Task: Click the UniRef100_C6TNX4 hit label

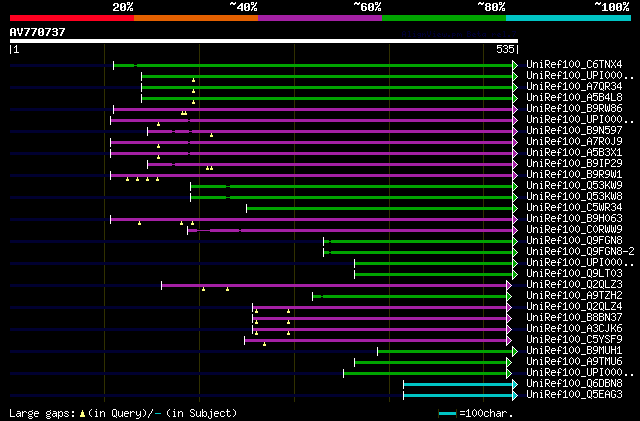Action: pyautogui.click(x=574, y=65)
